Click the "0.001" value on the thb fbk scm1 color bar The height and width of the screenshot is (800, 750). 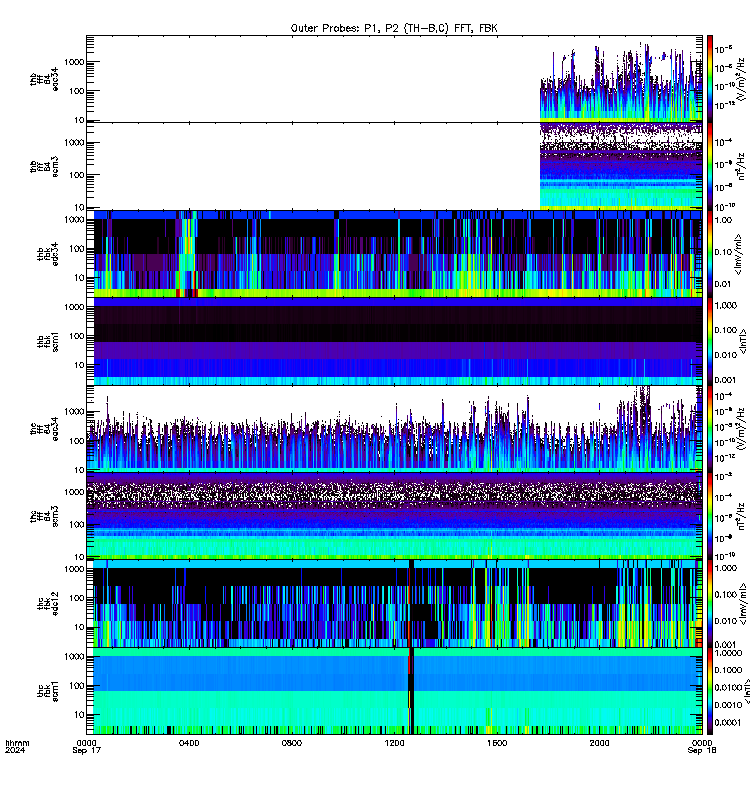726,380
